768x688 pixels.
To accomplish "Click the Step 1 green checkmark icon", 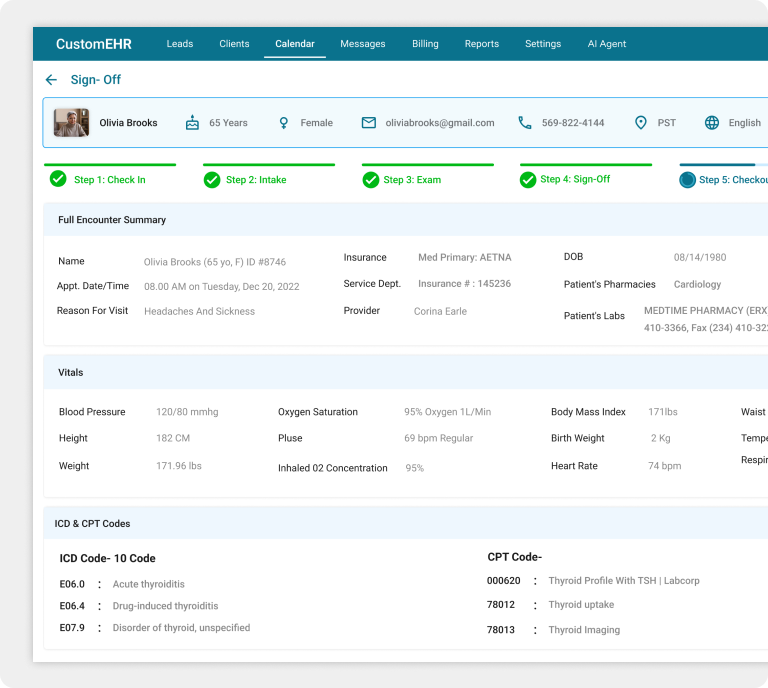I will (58, 179).
